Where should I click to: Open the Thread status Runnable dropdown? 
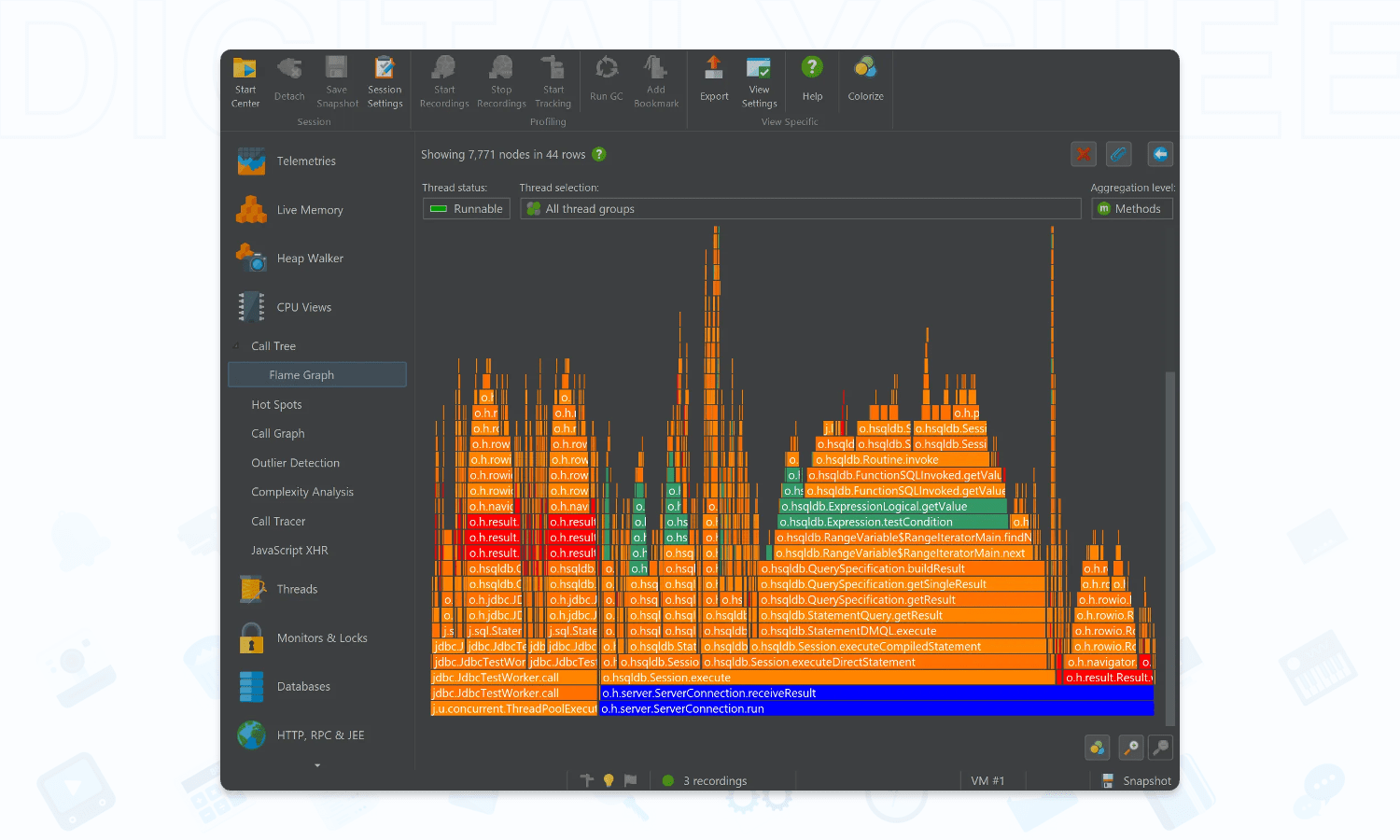pos(467,209)
